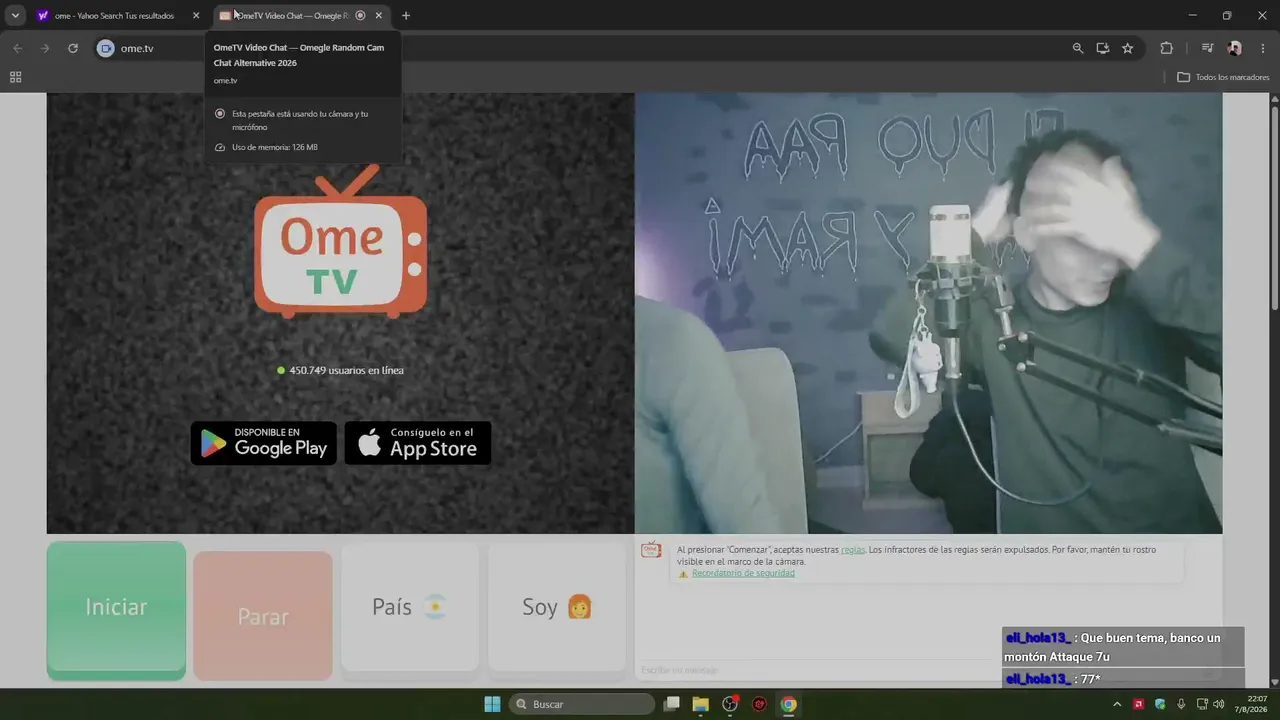This screenshot has height=720, width=1280.
Task: Open Google Chrome from the taskbar
Action: point(788,704)
